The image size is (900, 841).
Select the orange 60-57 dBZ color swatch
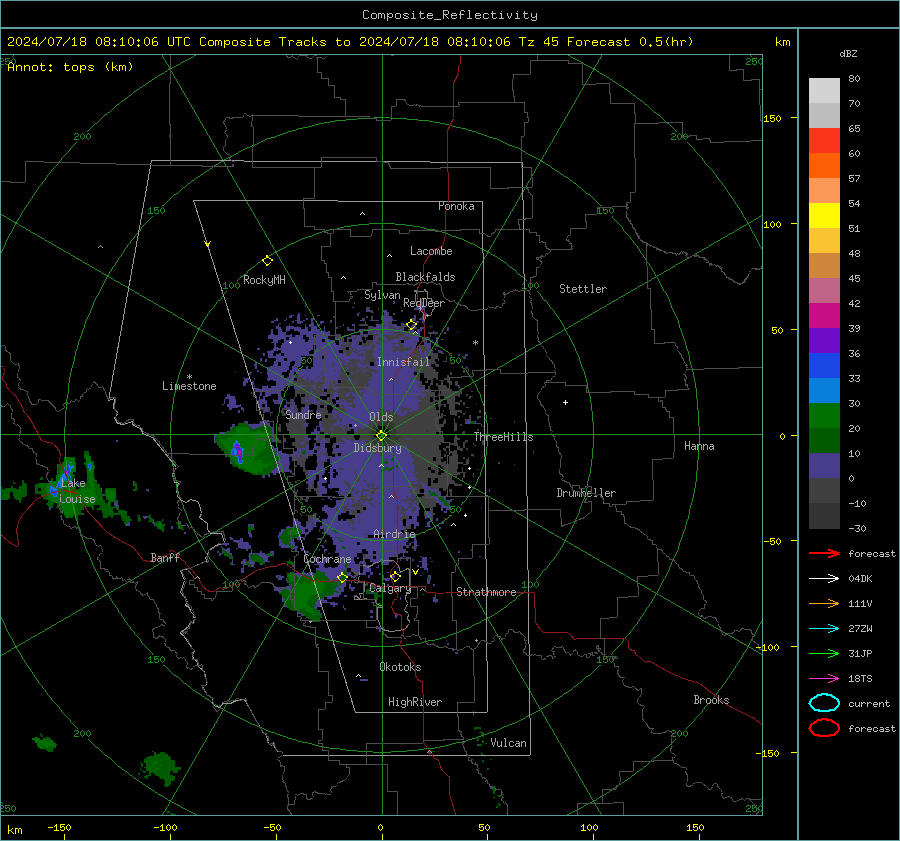pyautogui.click(x=824, y=165)
